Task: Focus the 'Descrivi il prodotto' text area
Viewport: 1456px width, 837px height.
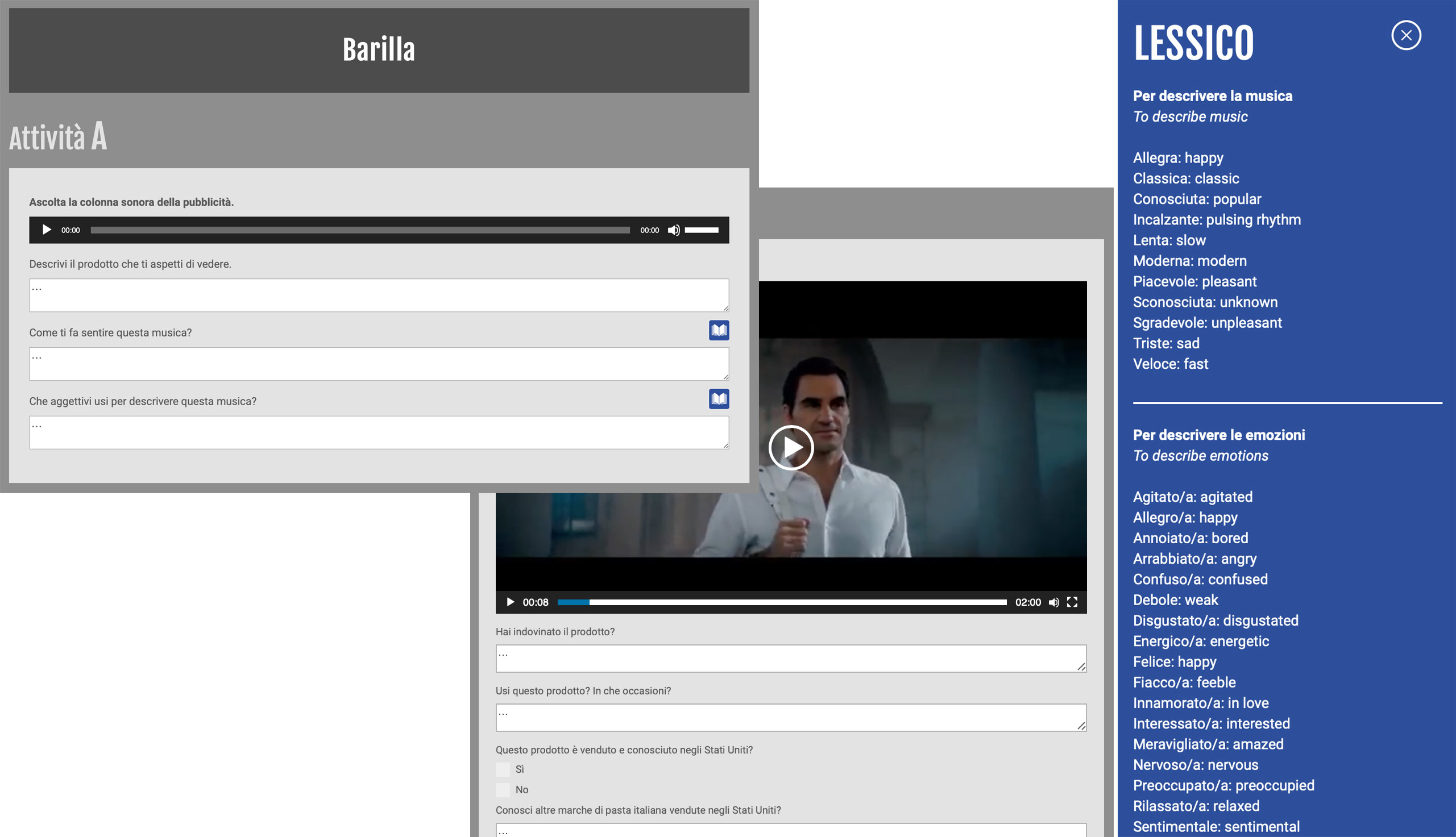Action: pyautogui.click(x=379, y=295)
